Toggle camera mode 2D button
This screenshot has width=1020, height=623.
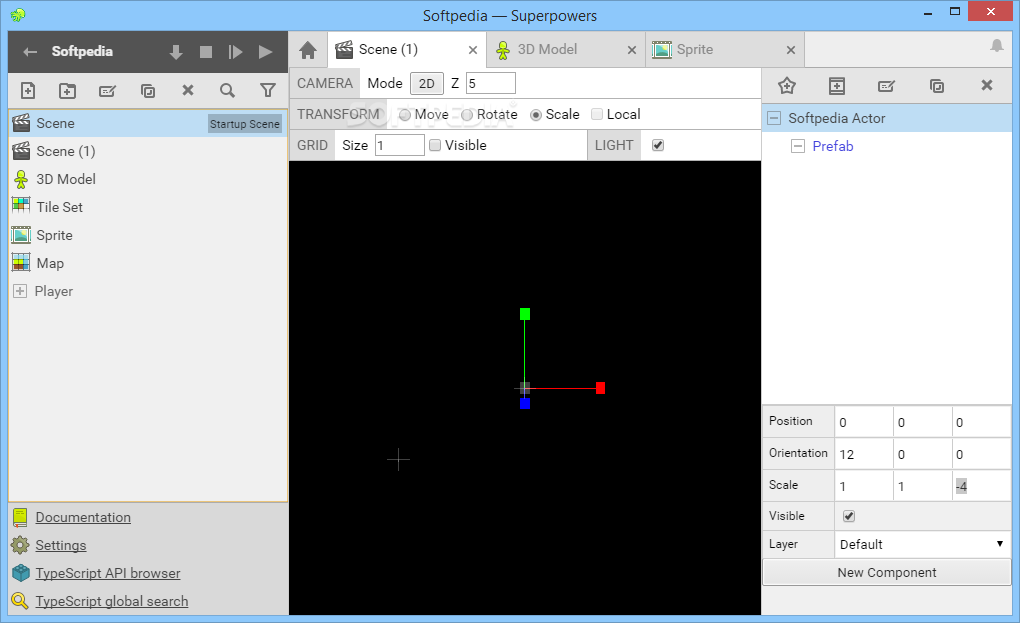[x=427, y=83]
